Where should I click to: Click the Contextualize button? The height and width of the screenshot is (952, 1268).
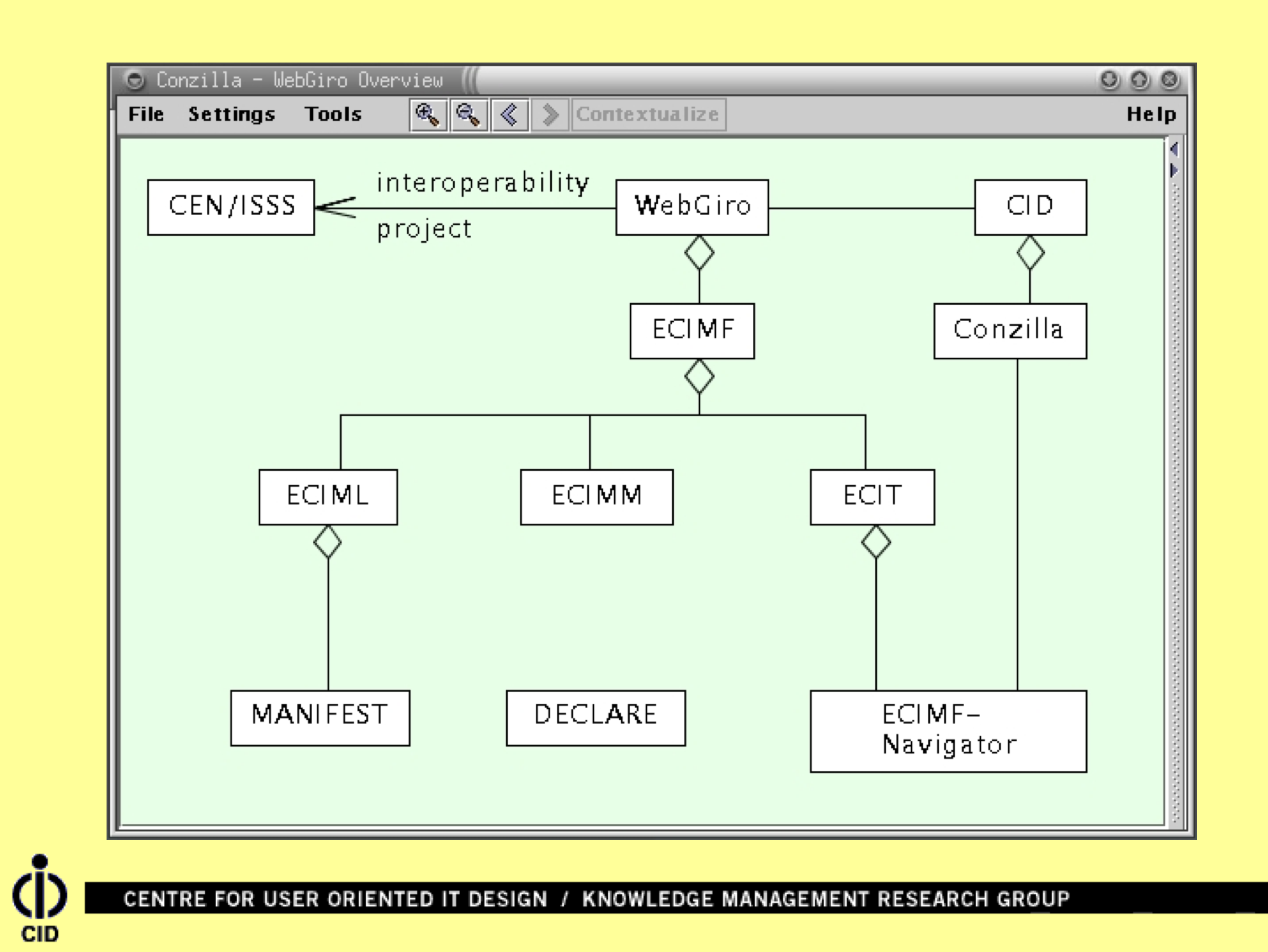point(648,114)
